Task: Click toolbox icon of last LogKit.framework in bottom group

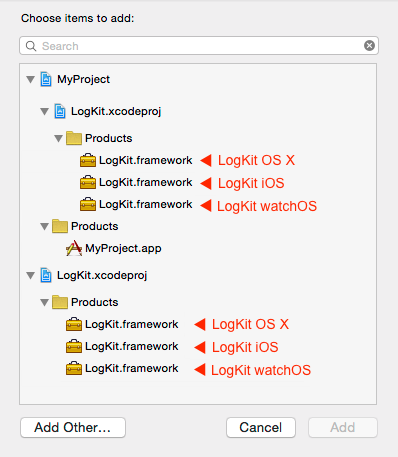Action: point(74,368)
